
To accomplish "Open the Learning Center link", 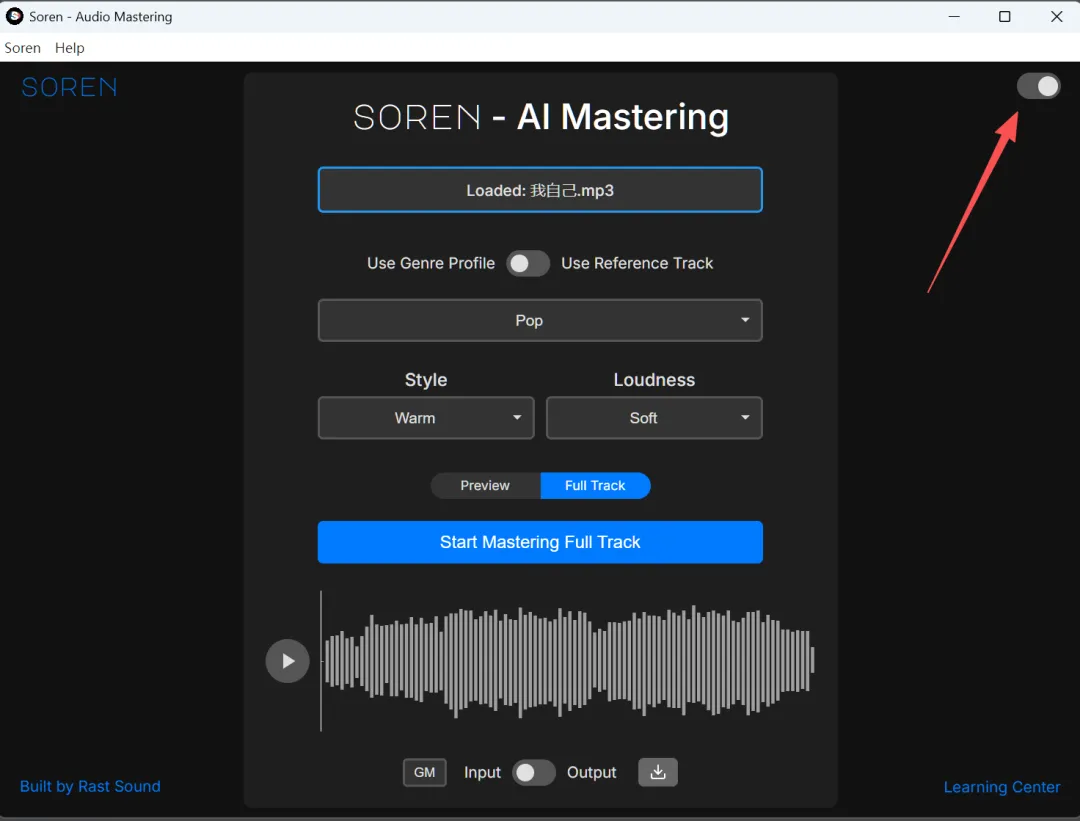I will coord(1001,787).
